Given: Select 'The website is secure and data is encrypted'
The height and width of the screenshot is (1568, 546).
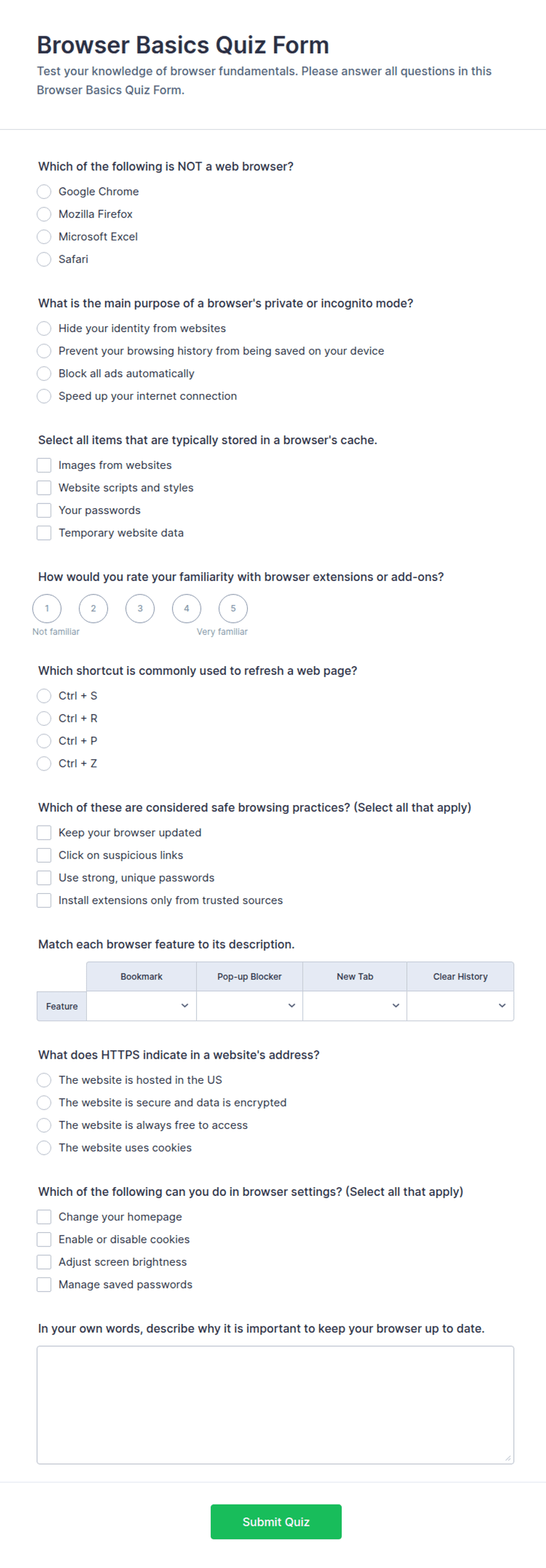Looking at the screenshot, I should click(x=44, y=1103).
